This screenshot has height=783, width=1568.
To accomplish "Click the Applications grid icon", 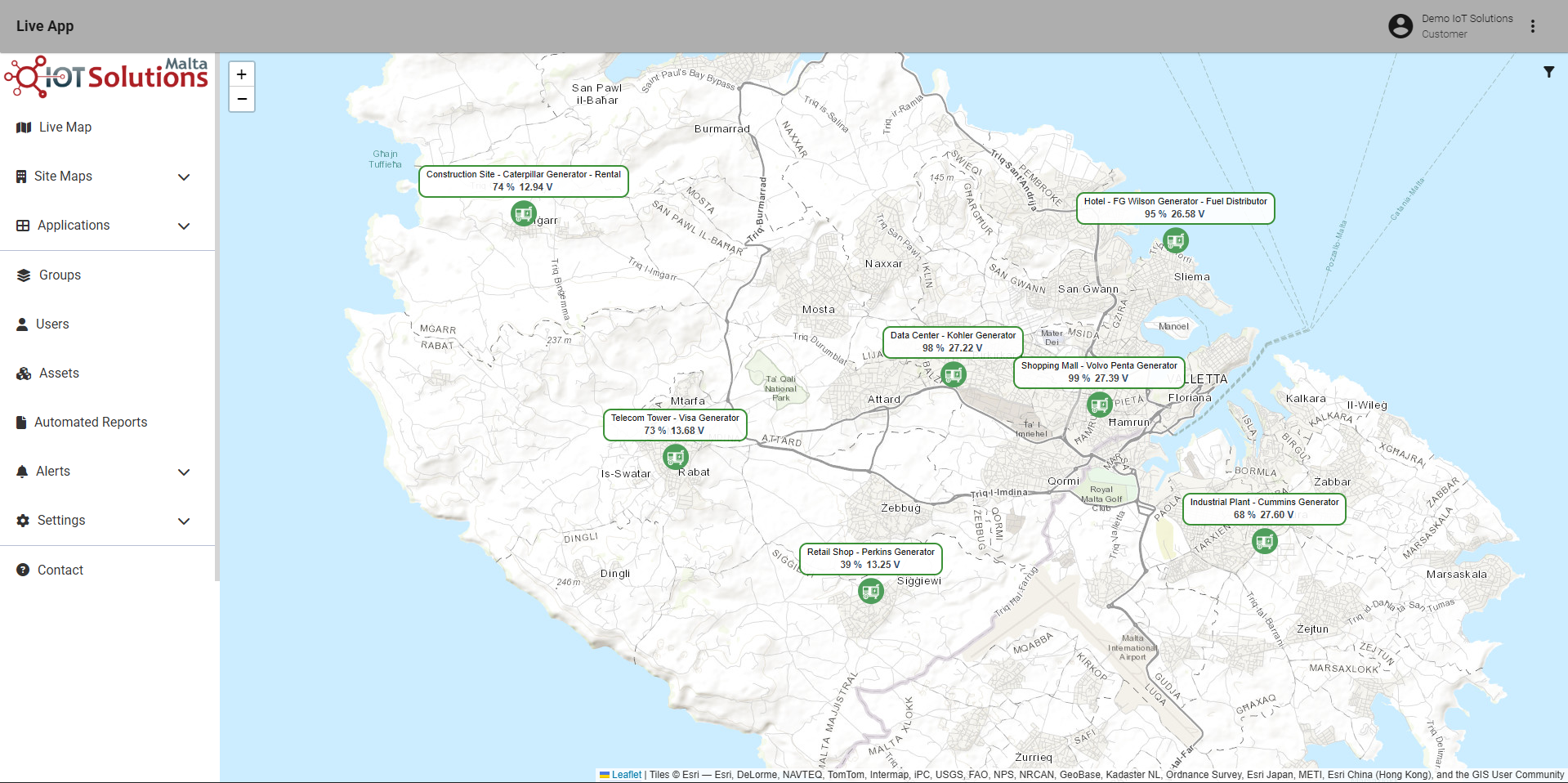I will tap(23, 226).
